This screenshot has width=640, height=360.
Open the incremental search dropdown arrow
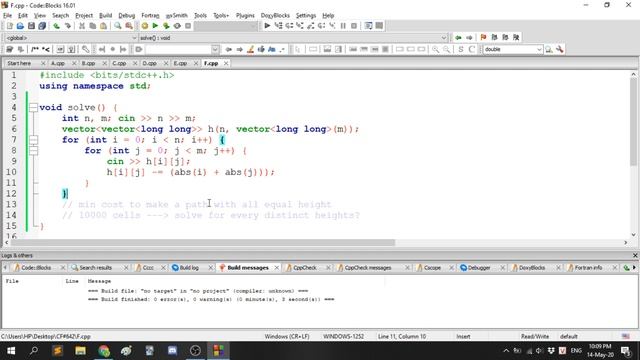[x=215, y=49]
